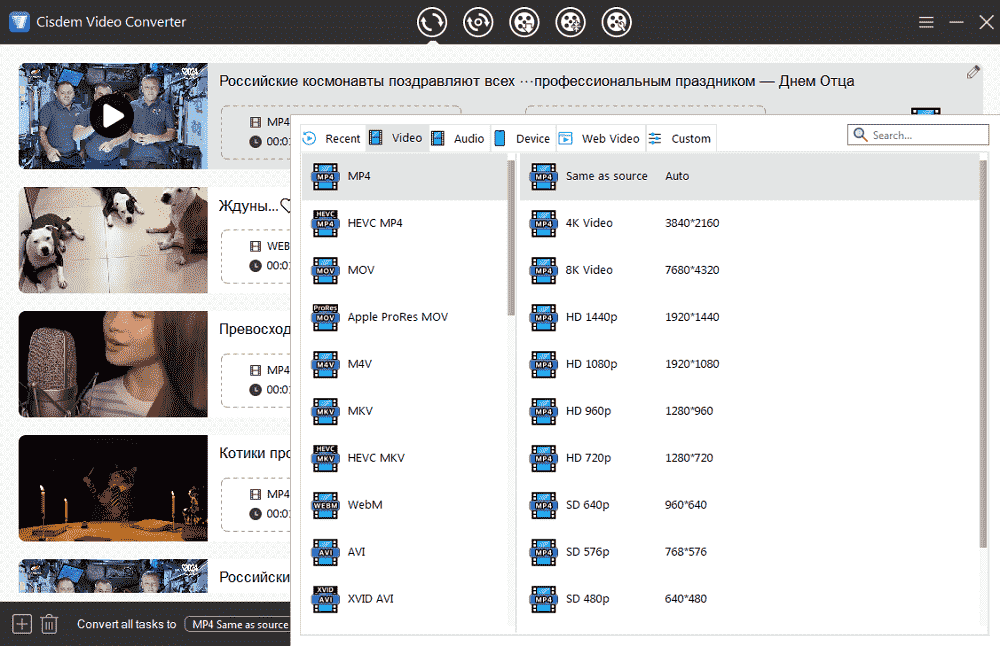This screenshot has width=1000, height=646.
Task: Switch to the Device tab
Action: point(523,138)
